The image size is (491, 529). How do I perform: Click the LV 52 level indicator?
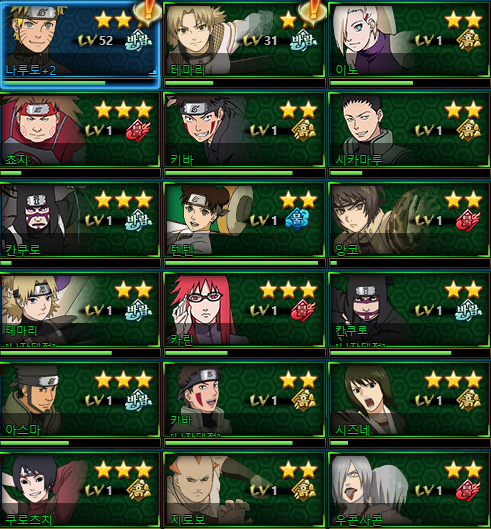click(96, 40)
